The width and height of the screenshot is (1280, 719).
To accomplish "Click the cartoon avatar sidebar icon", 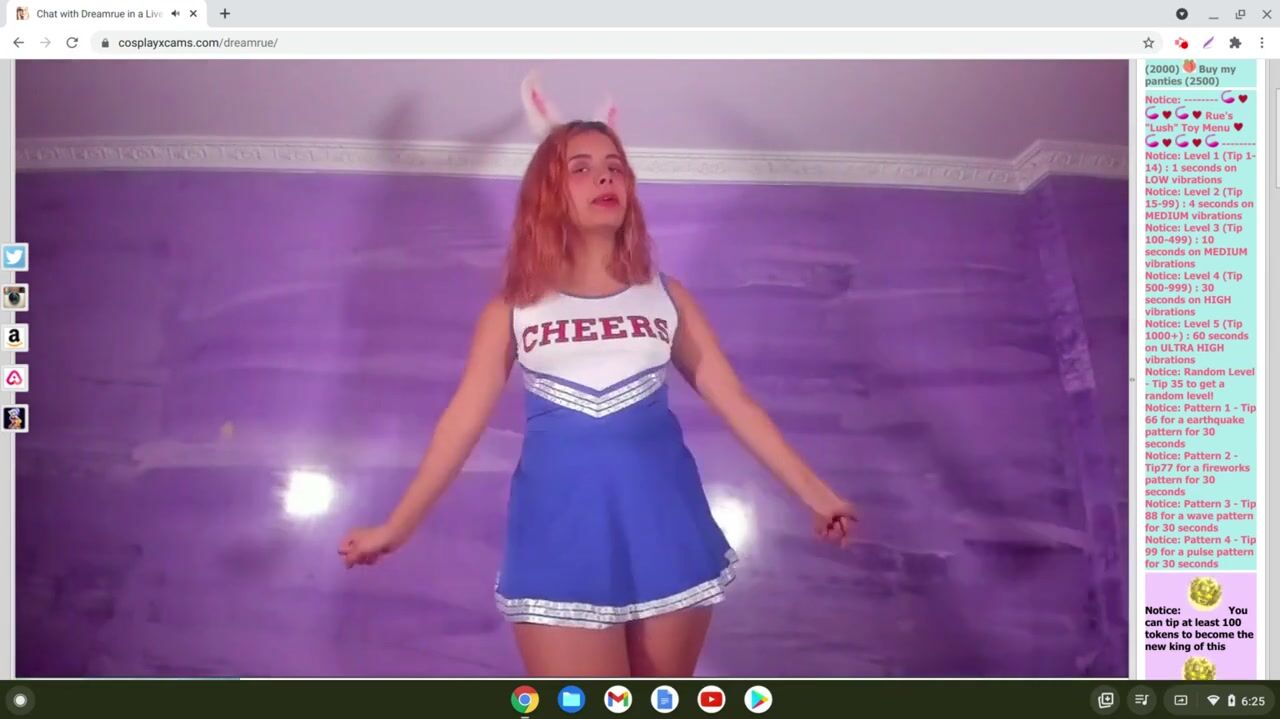I will coord(14,418).
